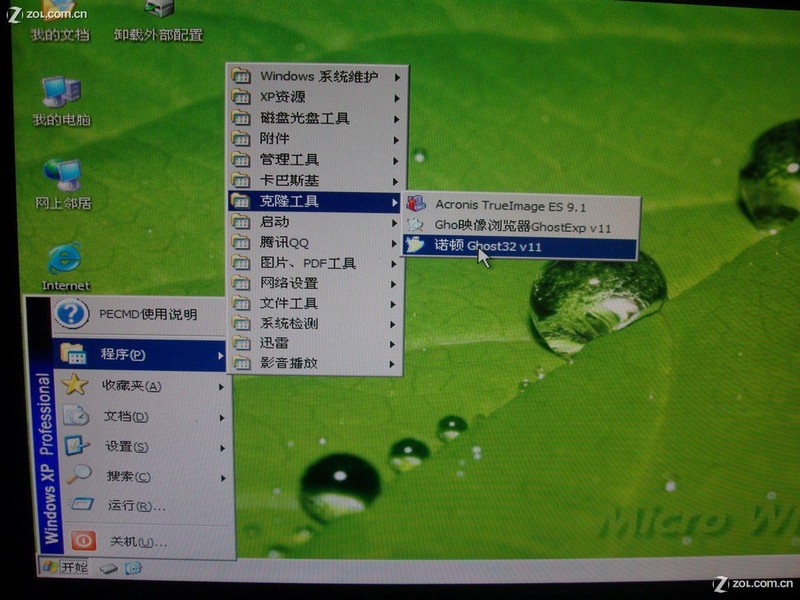Open the 系统检测 menu entry
This screenshot has height=600, width=800.
[314, 323]
